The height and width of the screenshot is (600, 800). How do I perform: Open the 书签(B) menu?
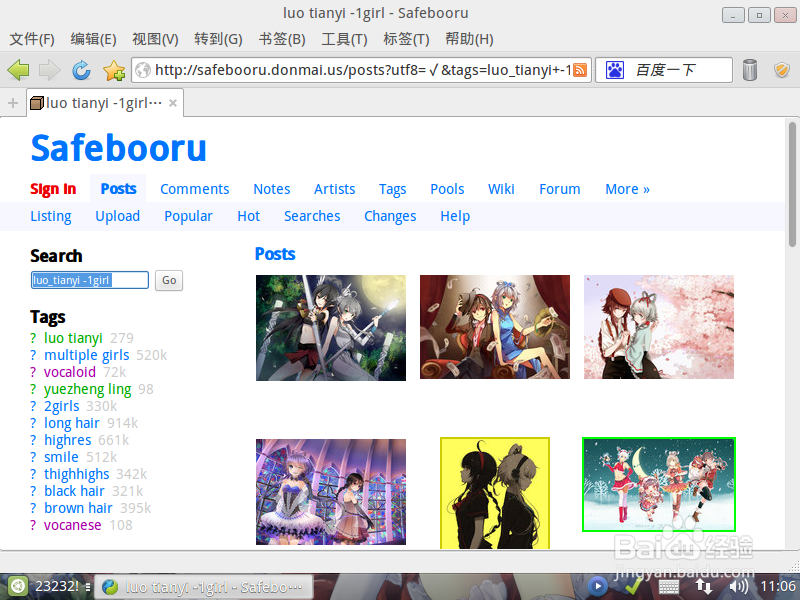(x=282, y=39)
